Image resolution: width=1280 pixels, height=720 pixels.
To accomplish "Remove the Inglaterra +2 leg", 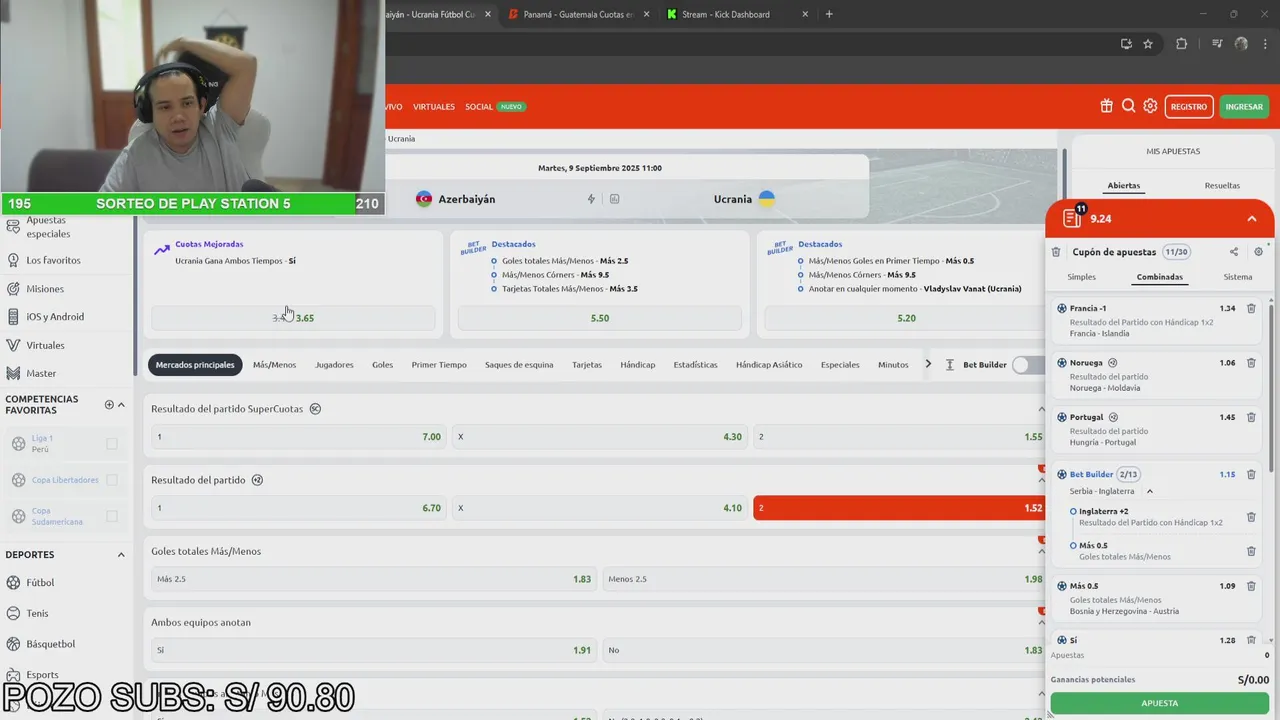I will coord(1251,517).
